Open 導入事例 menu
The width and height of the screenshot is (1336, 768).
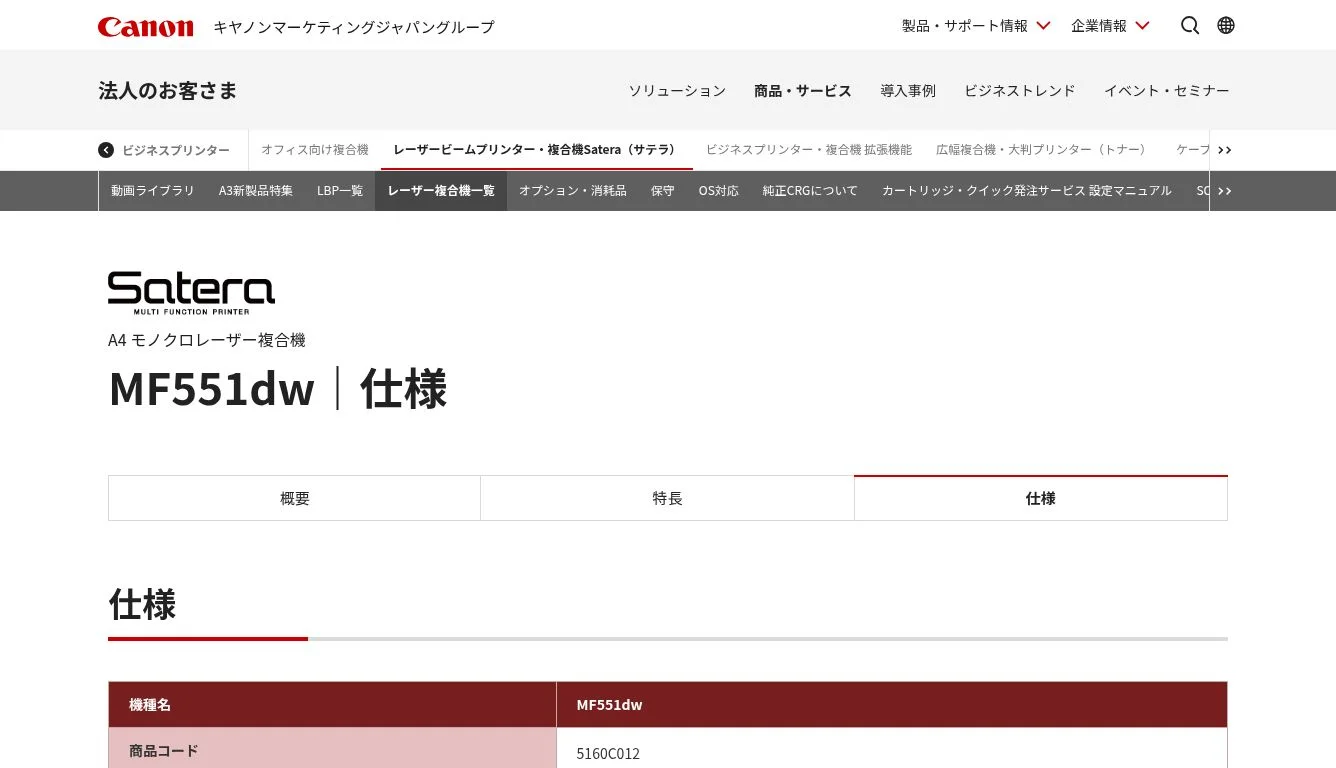pos(908,91)
